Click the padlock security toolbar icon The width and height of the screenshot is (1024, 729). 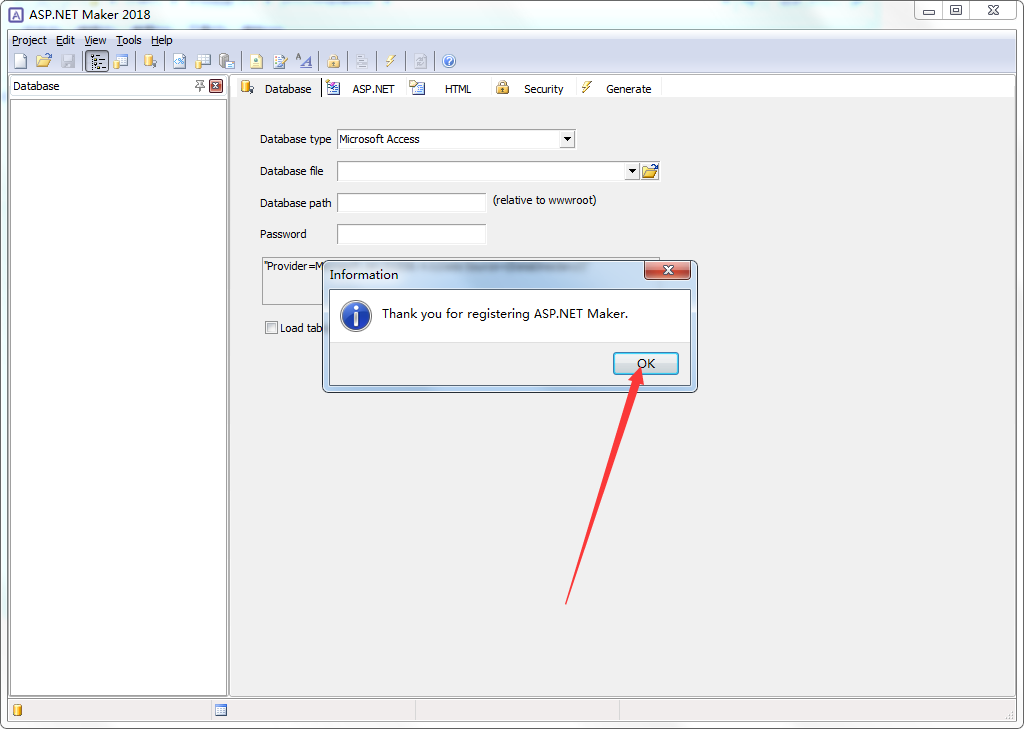pos(333,61)
